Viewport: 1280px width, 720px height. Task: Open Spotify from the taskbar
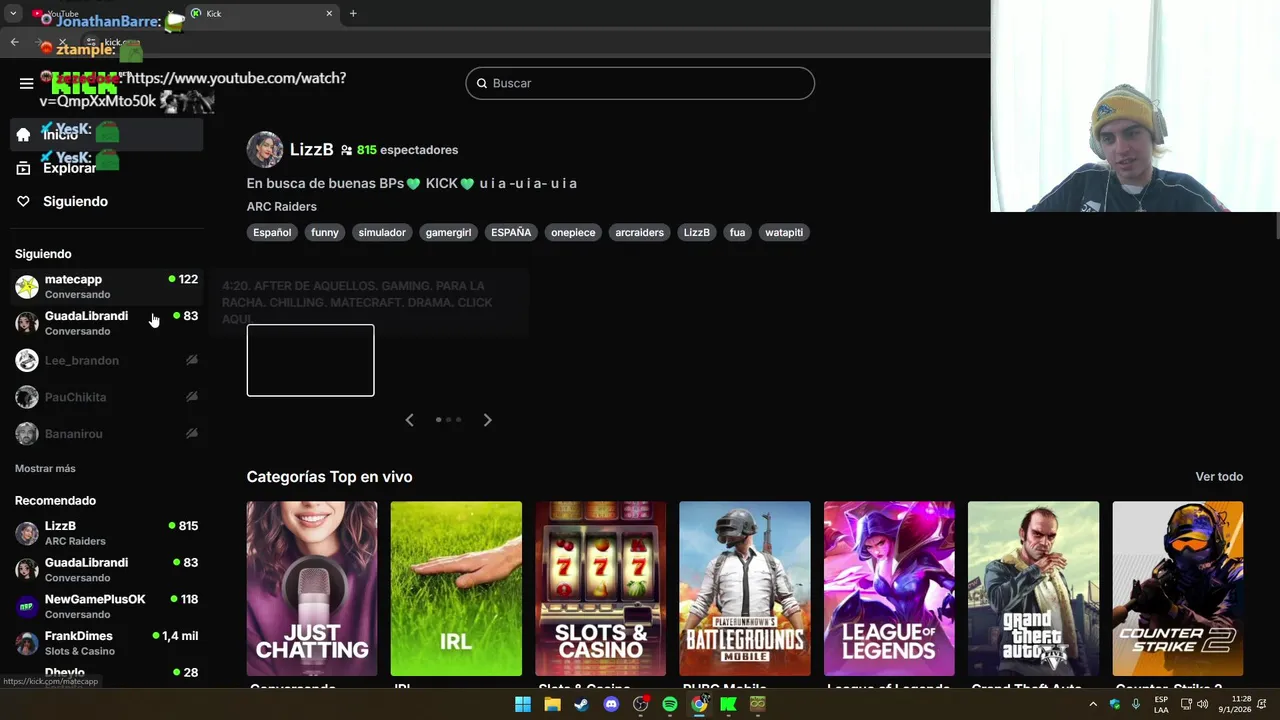pyautogui.click(x=670, y=704)
